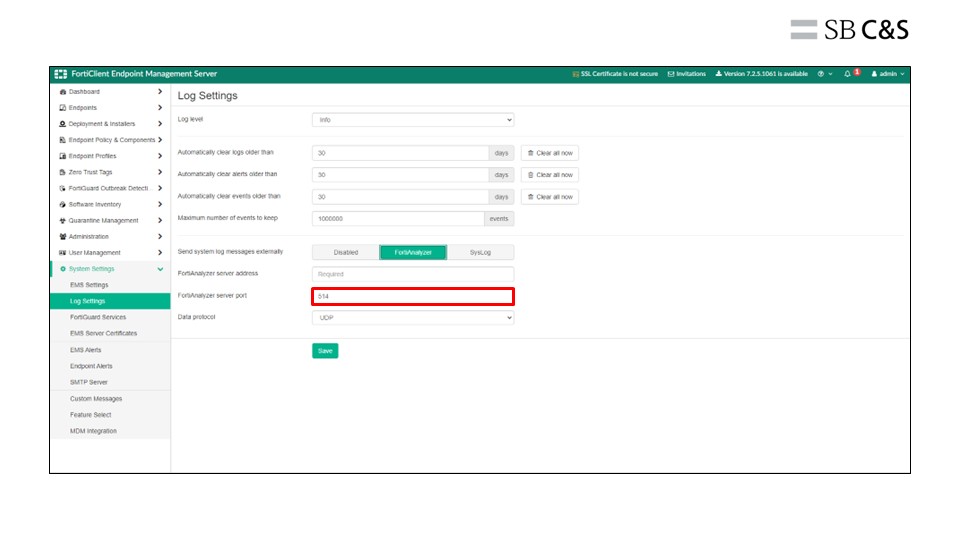Click the Endpoint Profiles icon
The width and height of the screenshot is (960, 540).
62,156
